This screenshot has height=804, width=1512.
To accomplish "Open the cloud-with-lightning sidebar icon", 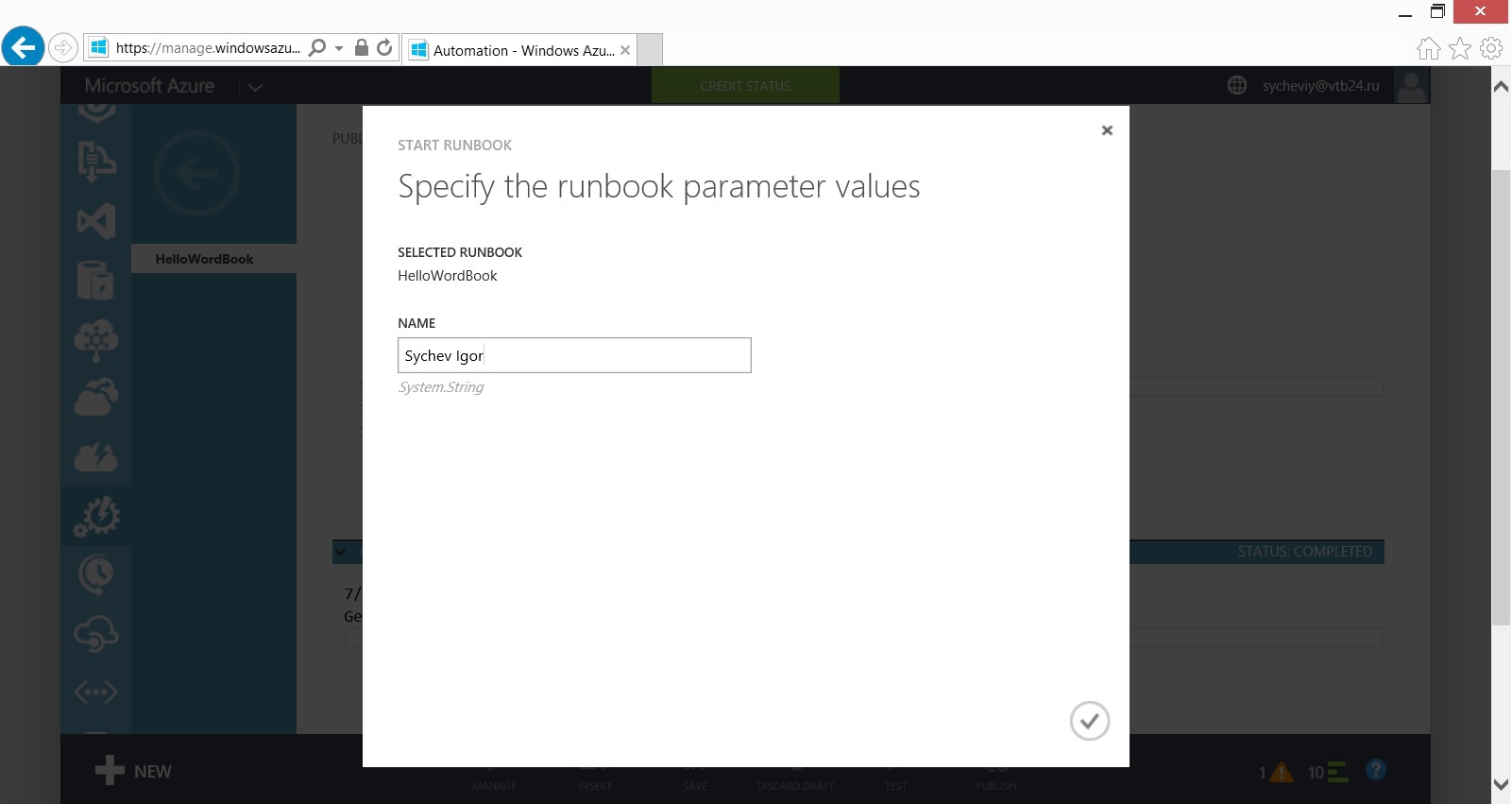I will [95, 457].
